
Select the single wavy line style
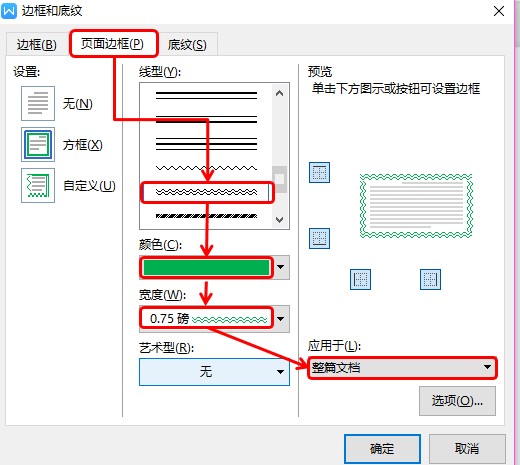point(206,168)
